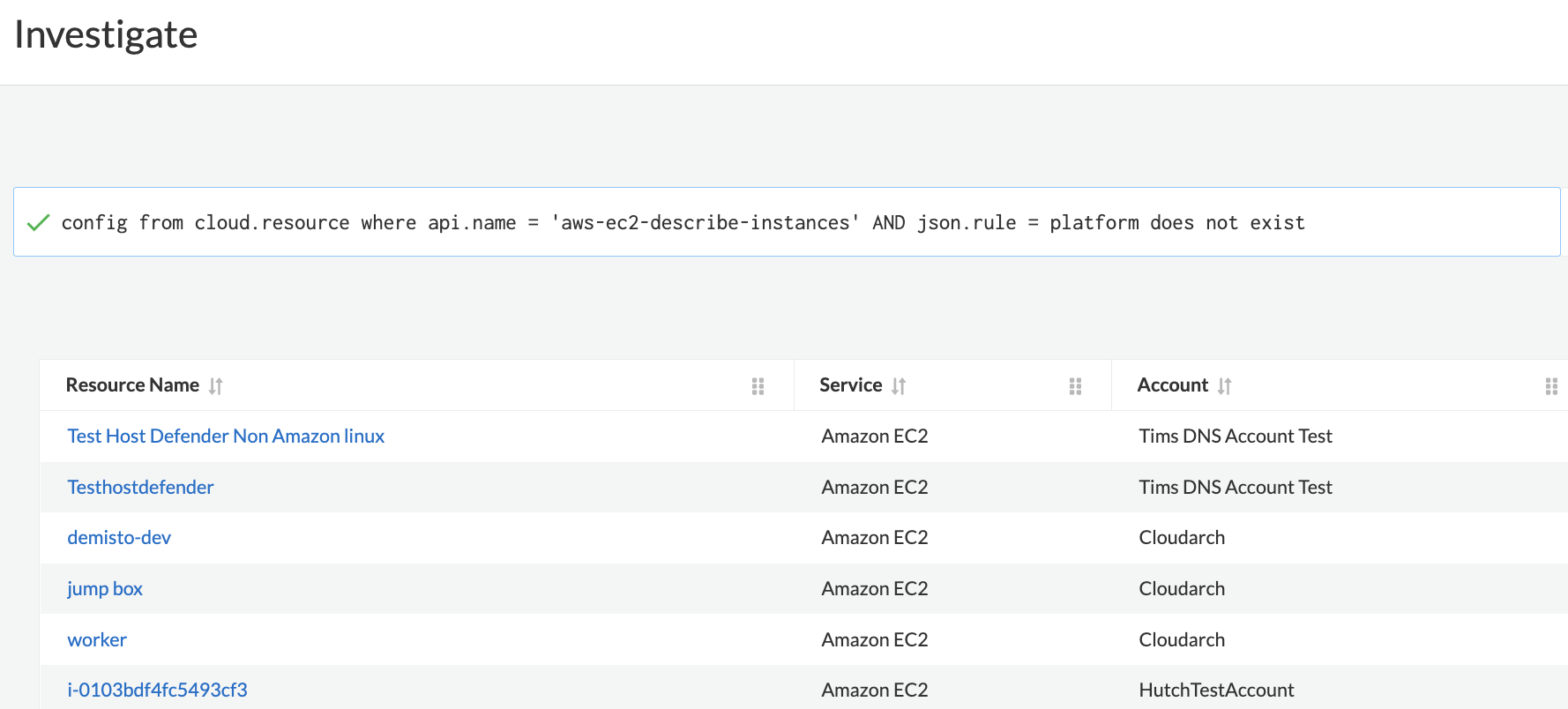Click the Account column header label

[1172, 385]
